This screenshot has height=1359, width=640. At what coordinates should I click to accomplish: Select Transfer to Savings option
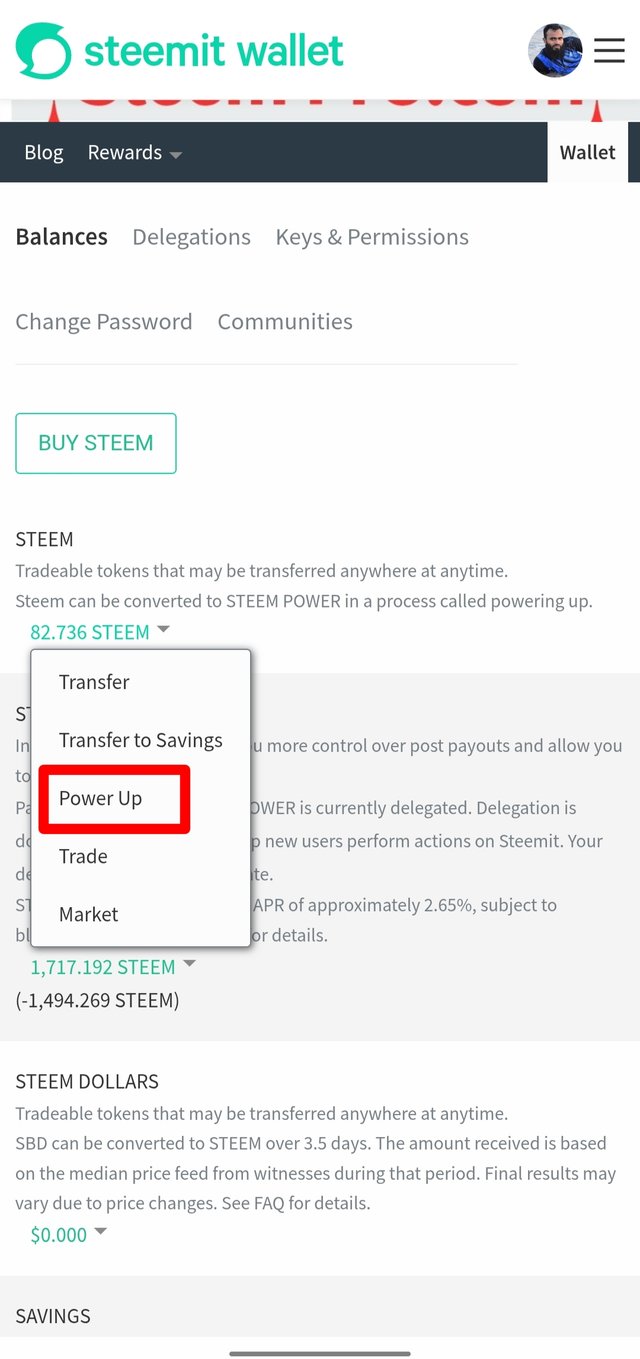pos(141,740)
